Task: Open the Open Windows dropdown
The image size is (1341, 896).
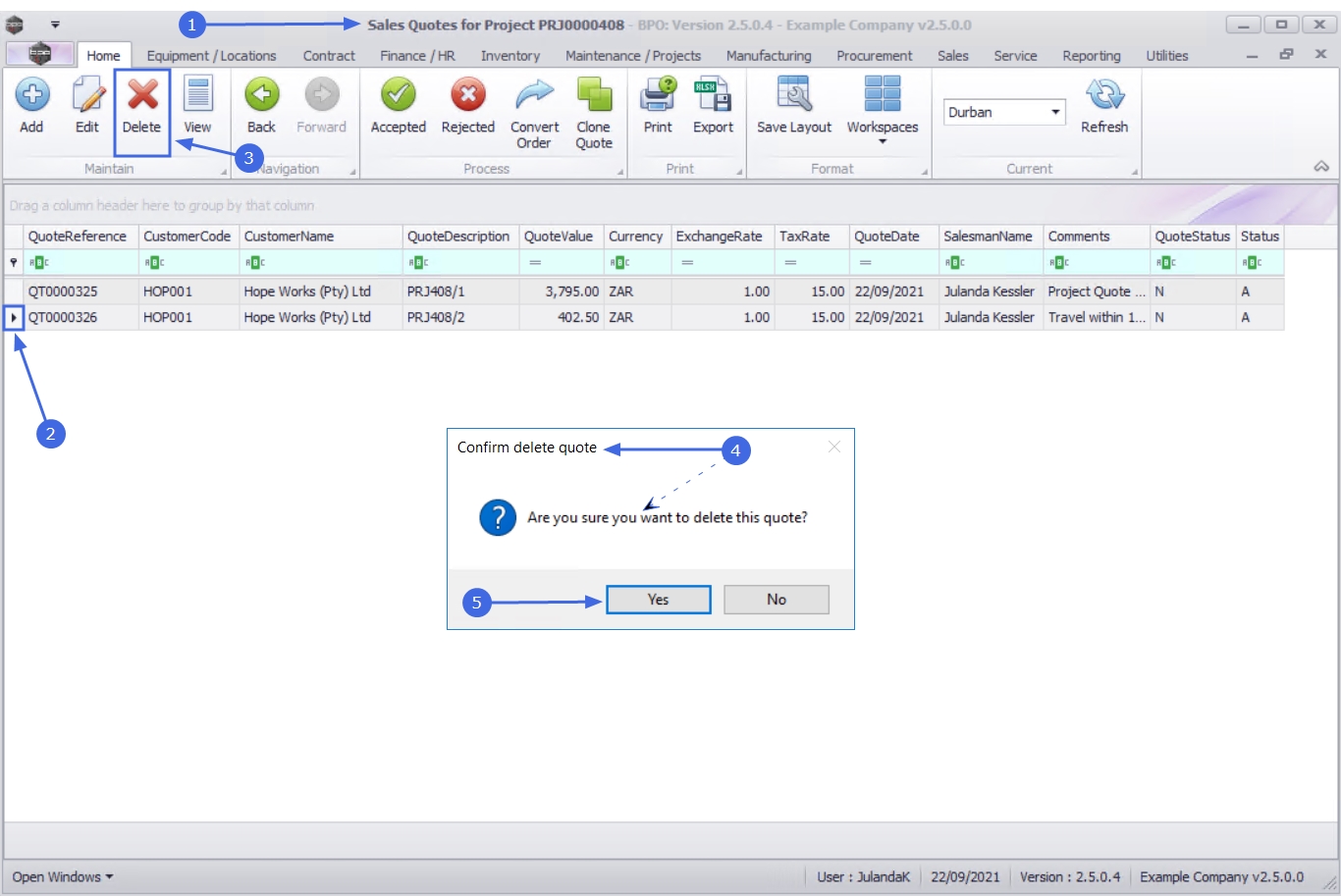Action: click(62, 877)
